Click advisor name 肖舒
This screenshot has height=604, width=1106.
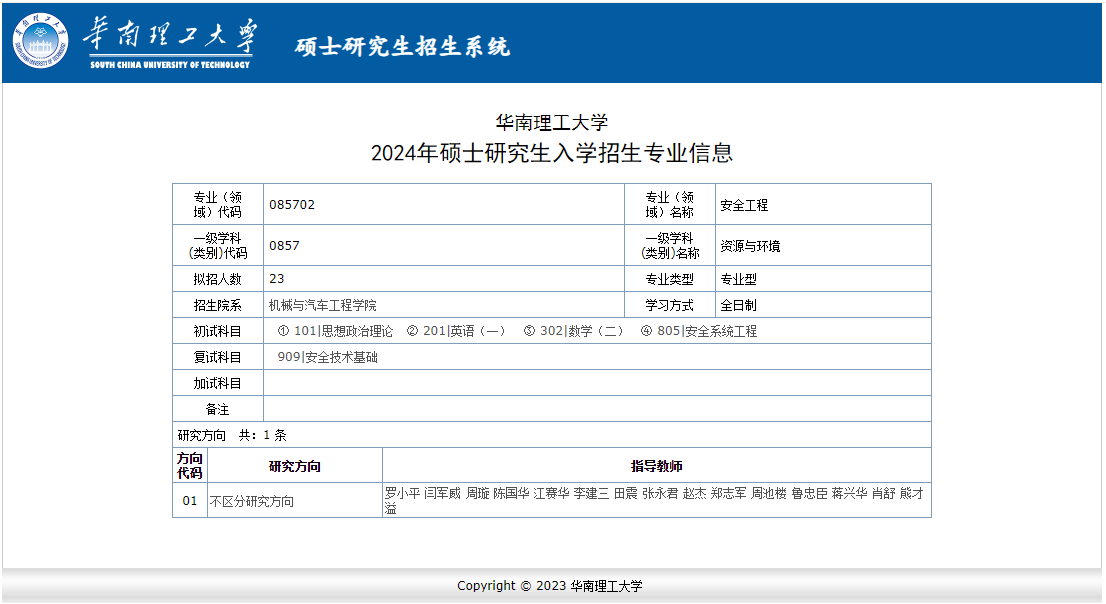[883, 493]
